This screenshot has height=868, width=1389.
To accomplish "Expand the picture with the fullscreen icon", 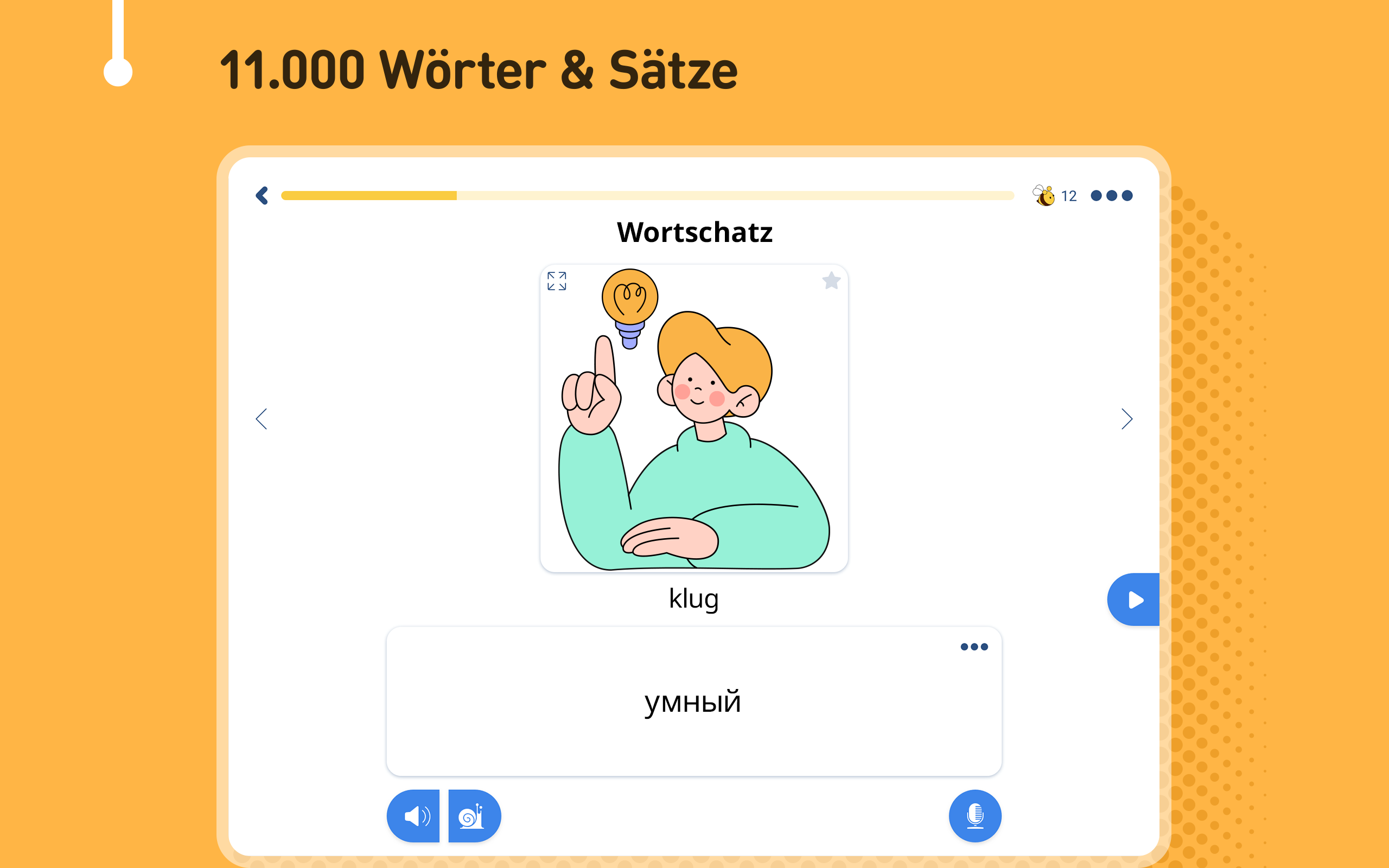I will point(557,282).
